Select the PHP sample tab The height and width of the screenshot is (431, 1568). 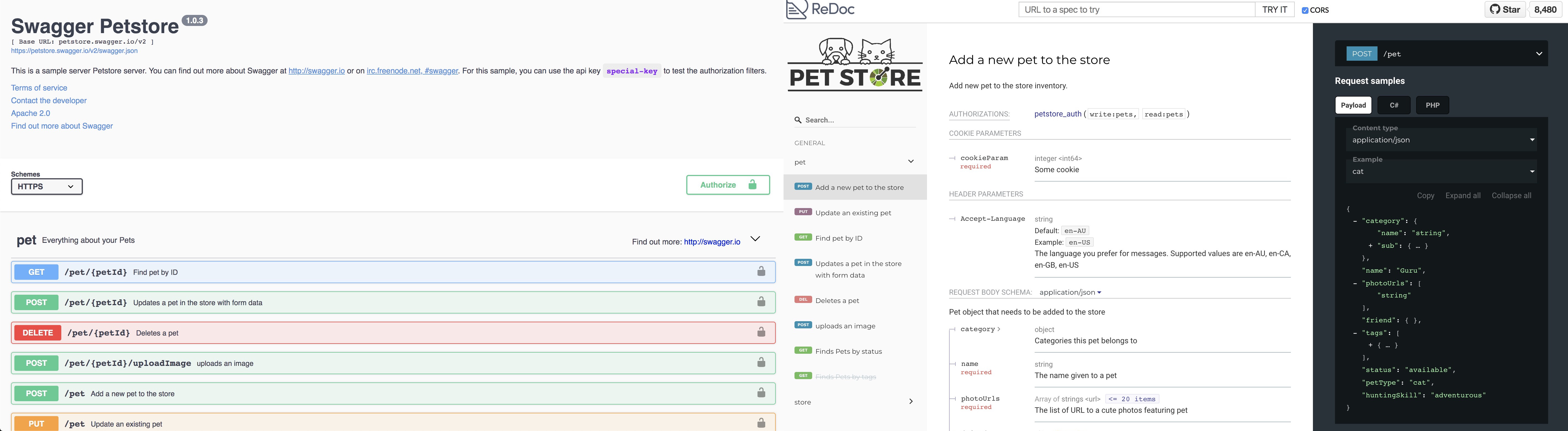[1432, 105]
